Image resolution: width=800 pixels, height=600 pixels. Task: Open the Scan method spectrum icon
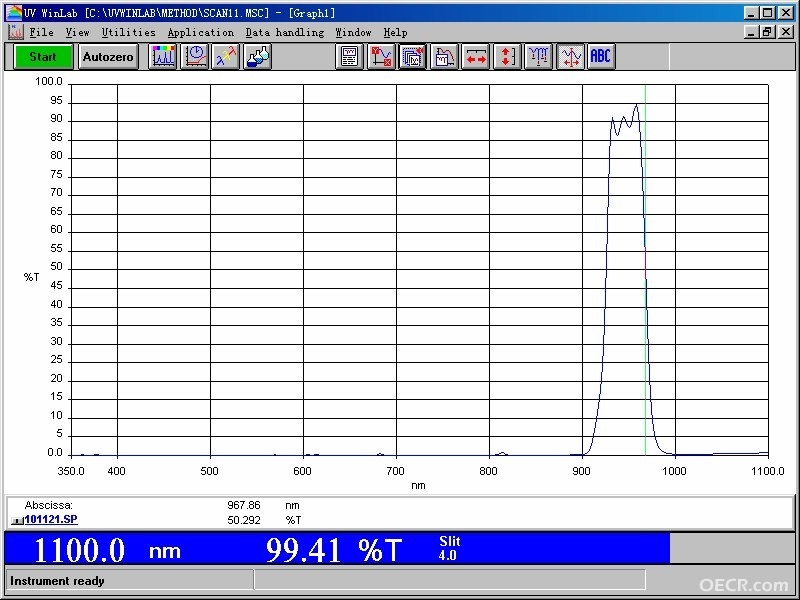pyautogui.click(x=163, y=57)
